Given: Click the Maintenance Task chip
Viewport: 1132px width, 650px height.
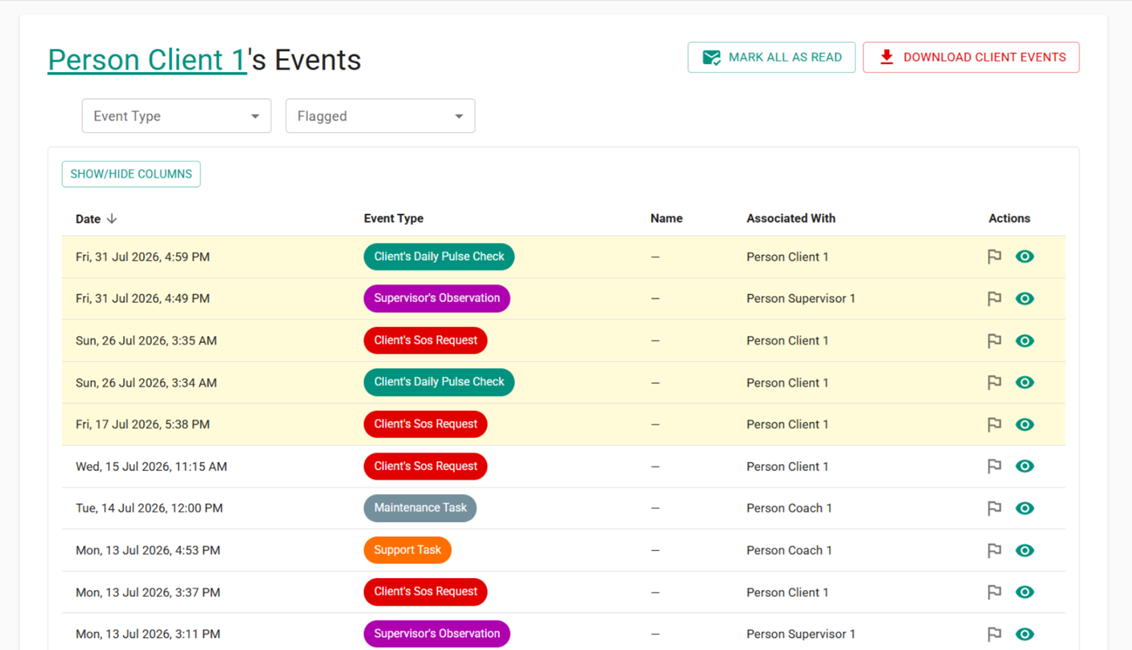Looking at the screenshot, I should (x=420, y=508).
